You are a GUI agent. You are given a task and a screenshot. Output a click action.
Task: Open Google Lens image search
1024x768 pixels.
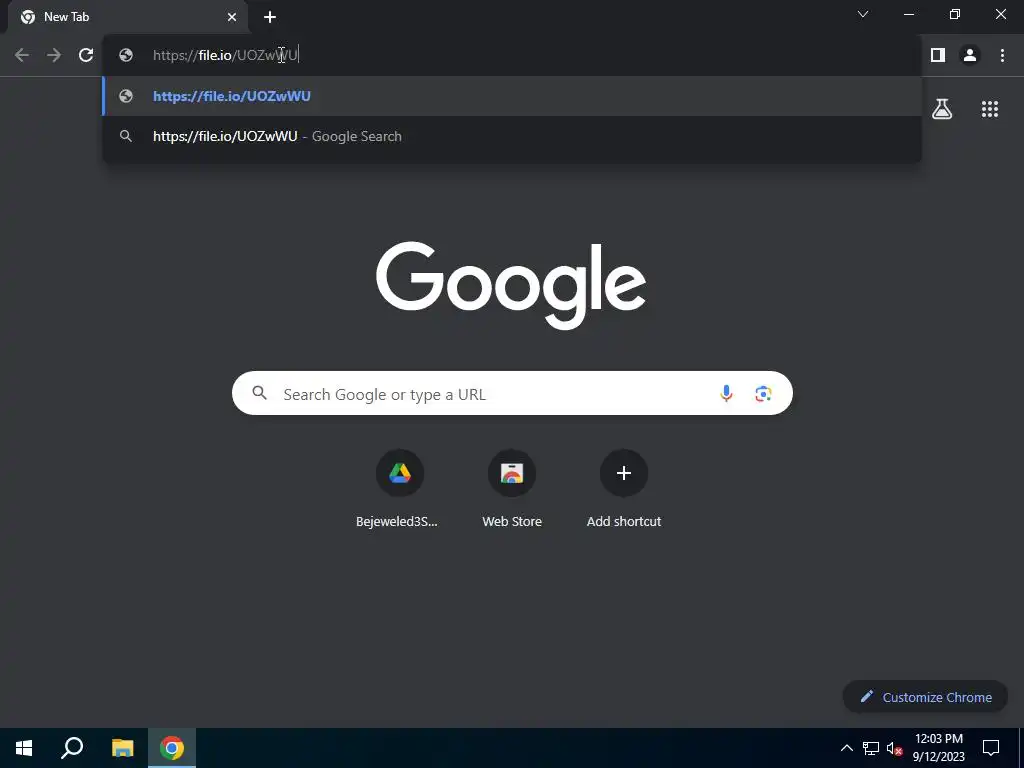(x=763, y=393)
